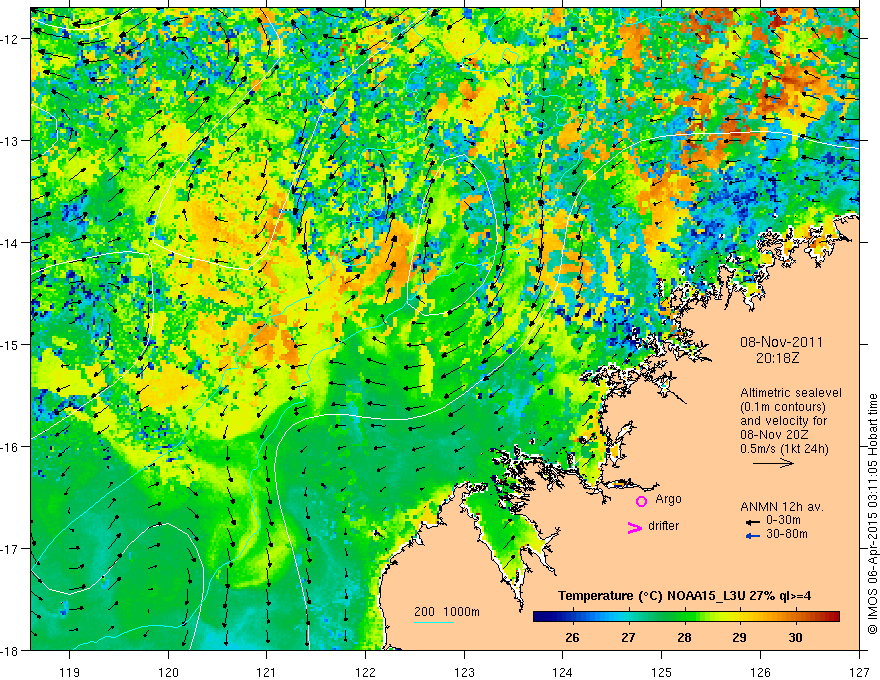Screen dimensions: 880x680
Task: Click the IMOS copyright timestamp text
Action: (x=872, y=513)
